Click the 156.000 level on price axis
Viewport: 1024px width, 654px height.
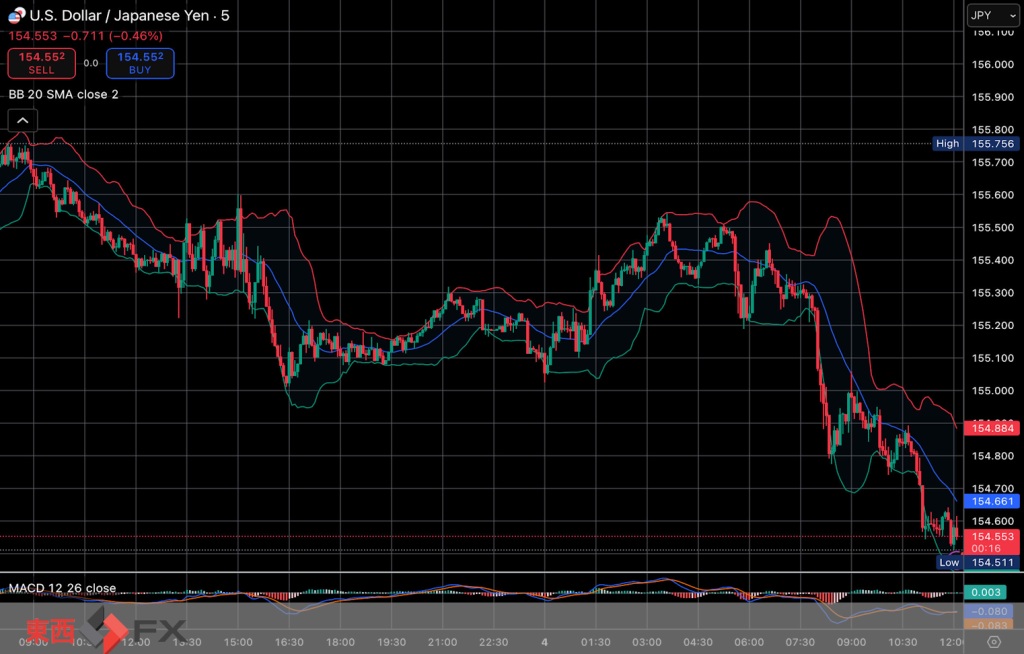pyautogui.click(x=993, y=65)
